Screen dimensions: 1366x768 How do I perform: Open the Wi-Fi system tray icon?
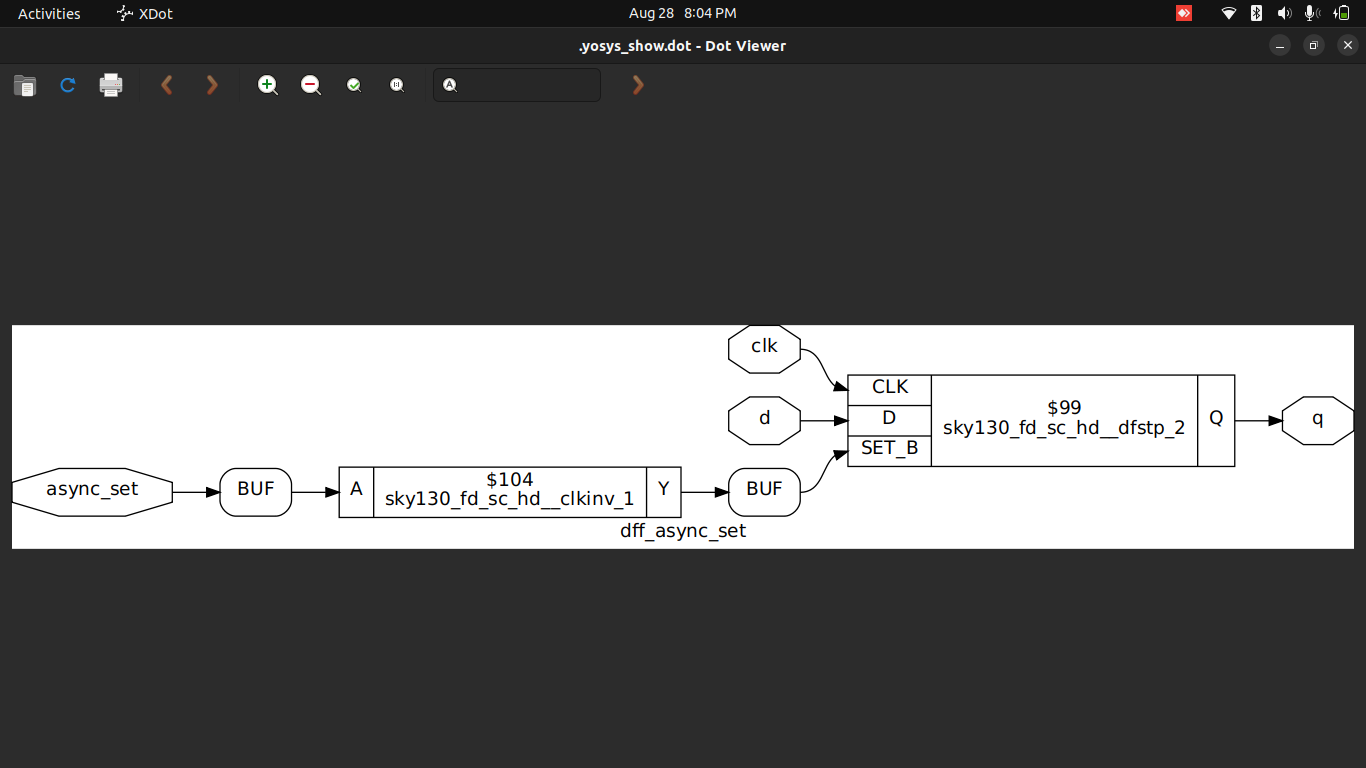click(1229, 13)
